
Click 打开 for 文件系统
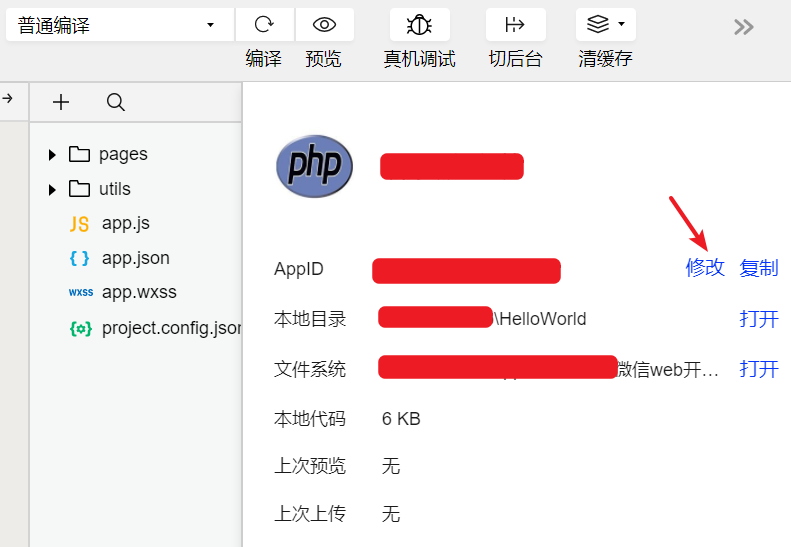[759, 369]
